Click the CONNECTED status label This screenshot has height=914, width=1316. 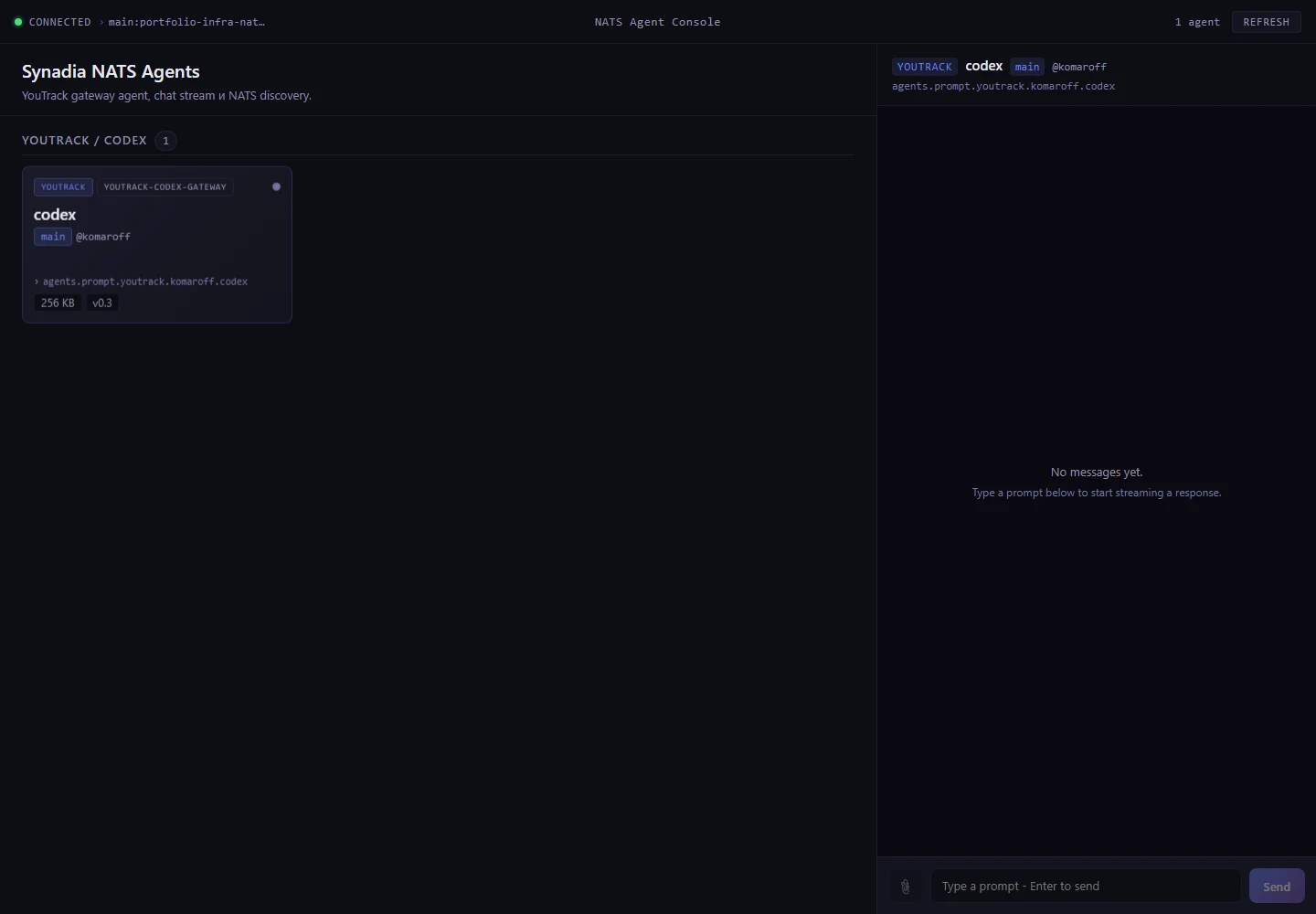[x=60, y=22]
